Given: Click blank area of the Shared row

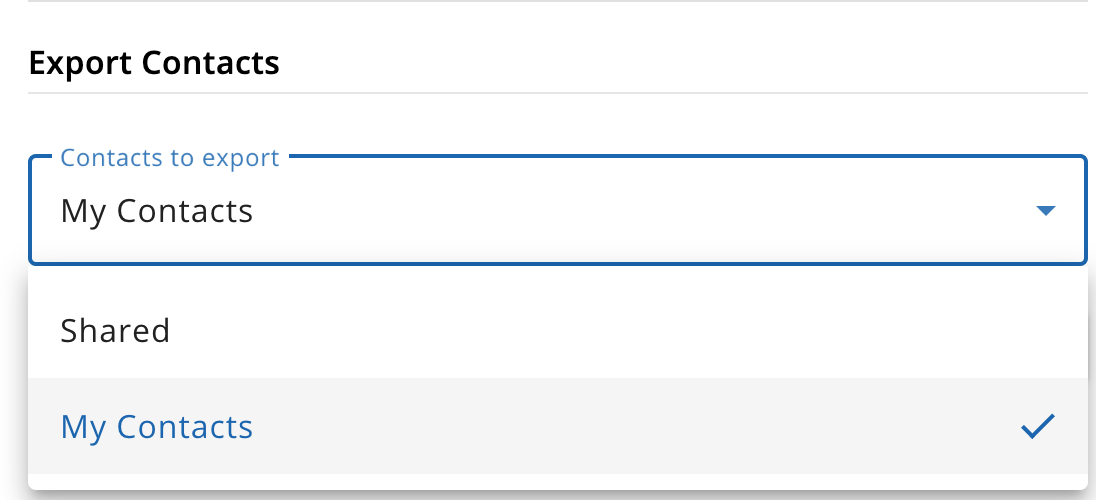Looking at the screenshot, I should tap(629, 330).
